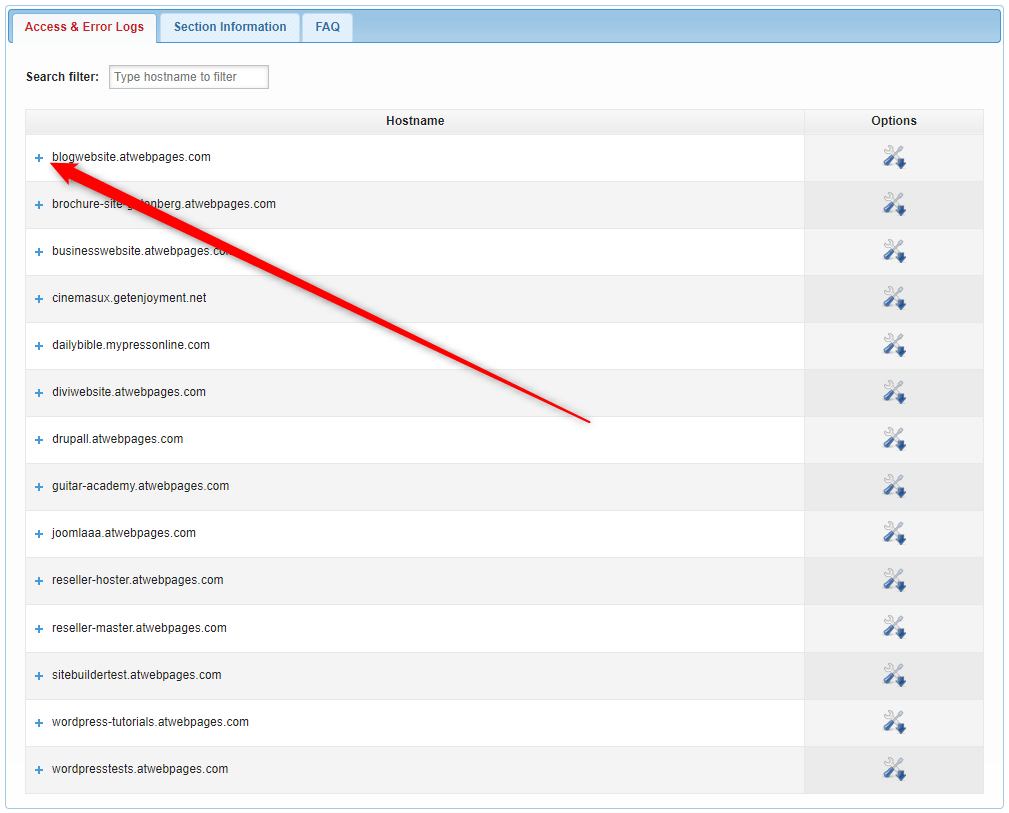Open log options for guitar-academy.atwebpages.com
The width and height of the screenshot is (1009, 813).
pos(893,485)
